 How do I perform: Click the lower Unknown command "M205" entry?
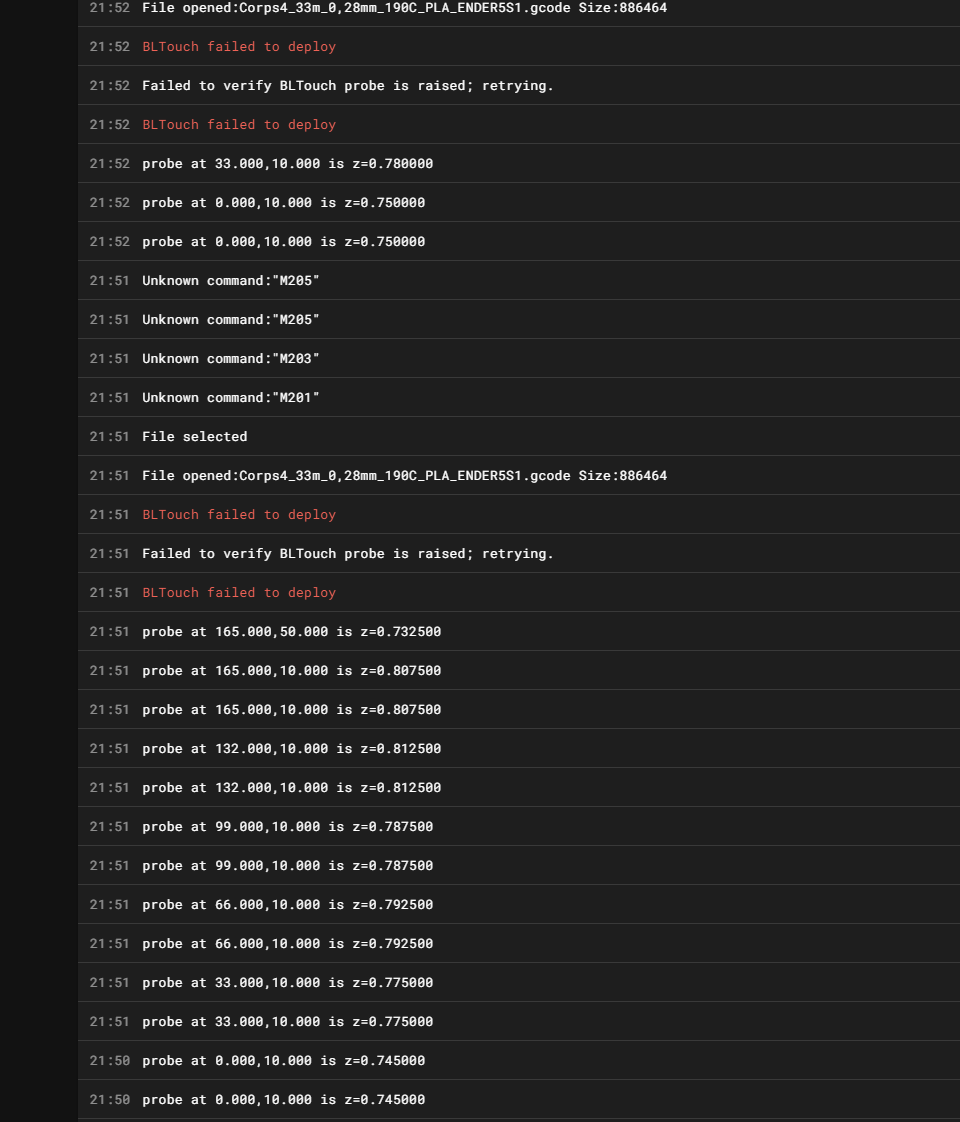click(230, 320)
